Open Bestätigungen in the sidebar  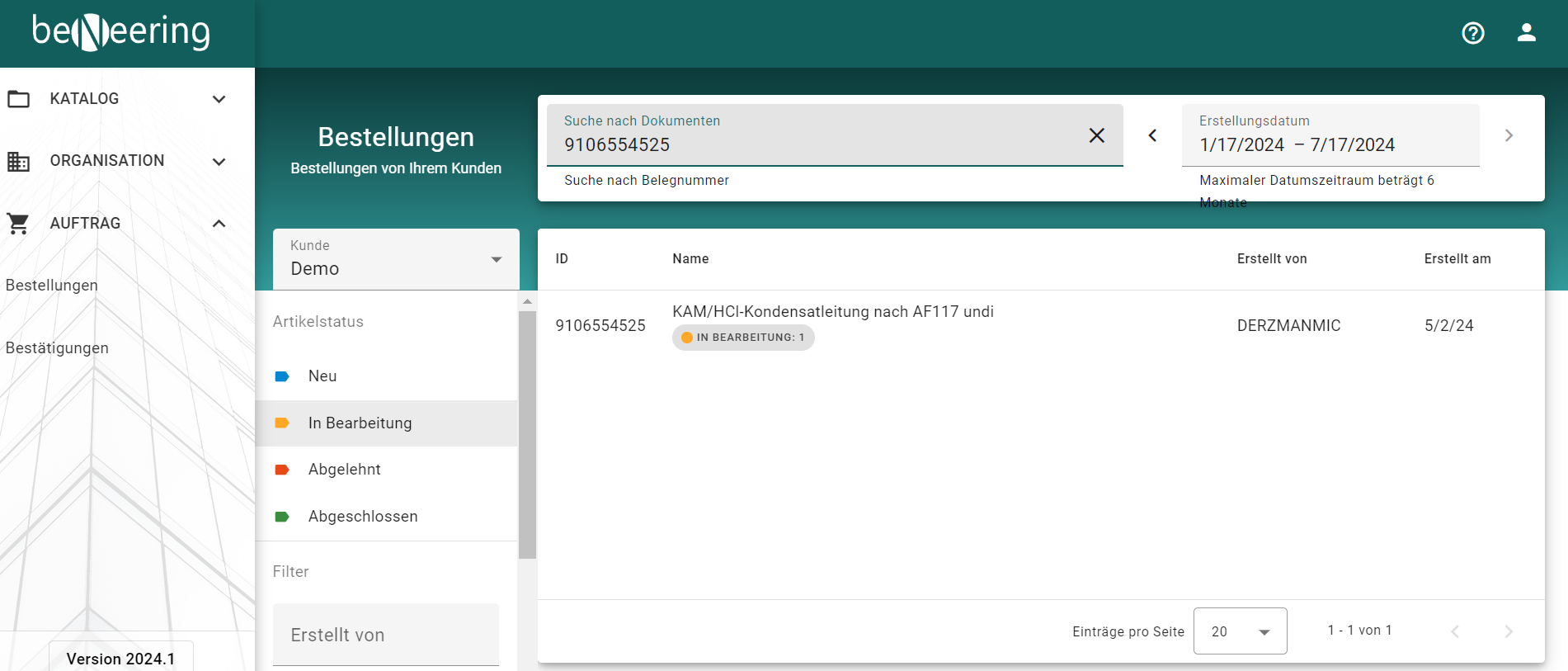57,348
